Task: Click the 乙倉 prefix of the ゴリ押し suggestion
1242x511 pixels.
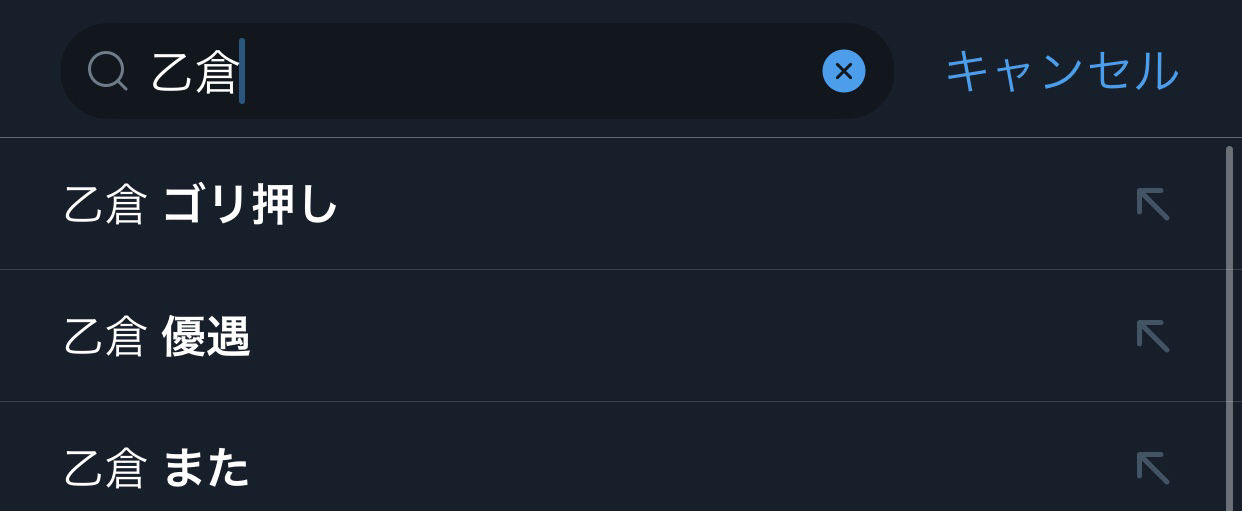Action: point(105,205)
